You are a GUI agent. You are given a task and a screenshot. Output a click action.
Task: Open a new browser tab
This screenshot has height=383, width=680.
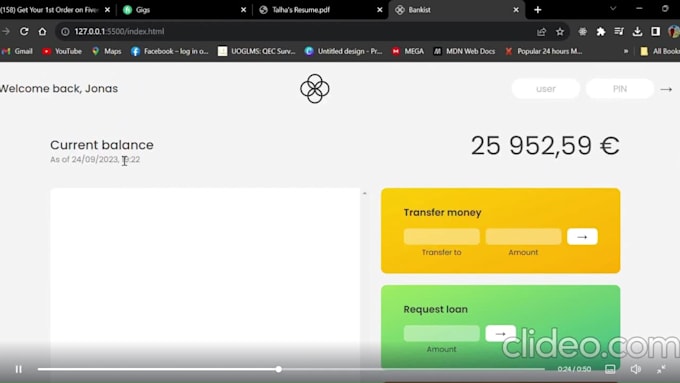click(537, 10)
